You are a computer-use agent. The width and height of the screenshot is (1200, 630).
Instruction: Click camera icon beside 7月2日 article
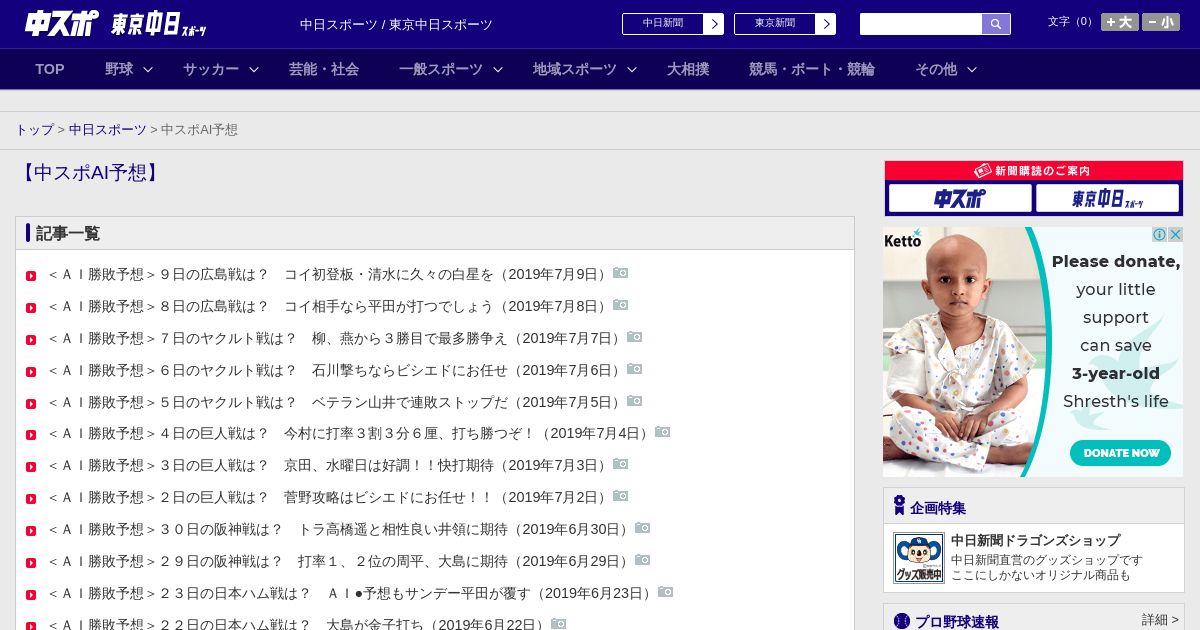point(621,496)
